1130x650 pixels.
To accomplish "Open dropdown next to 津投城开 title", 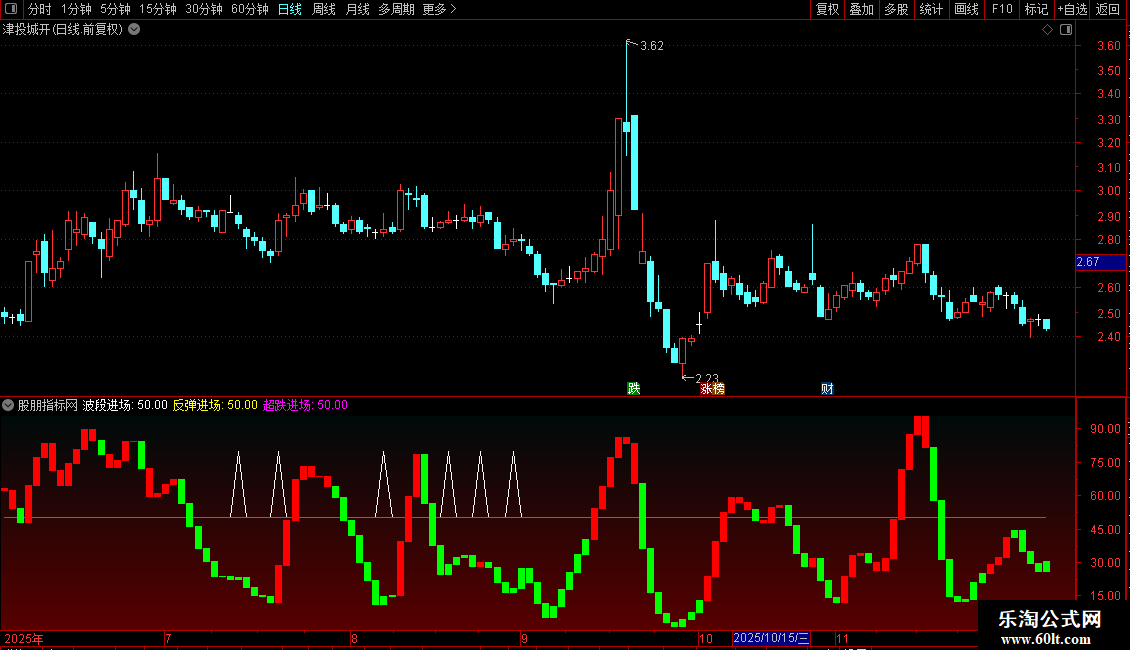I will point(134,30).
